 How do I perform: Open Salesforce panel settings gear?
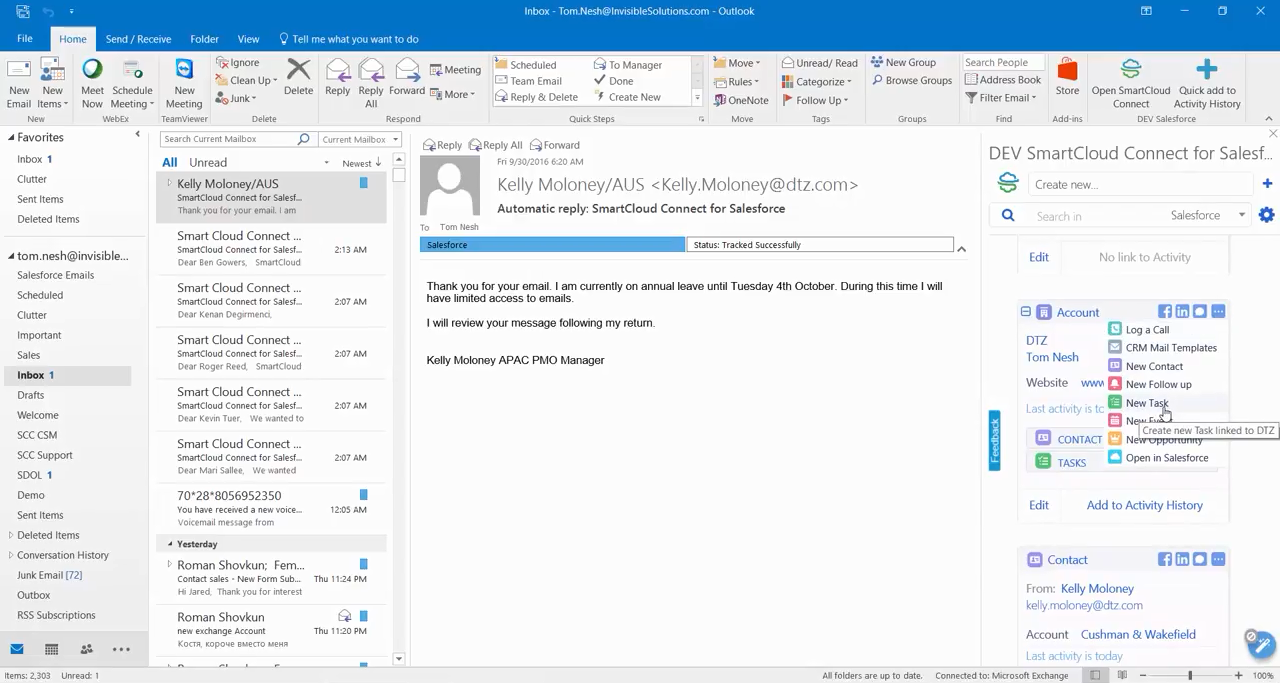click(x=1266, y=214)
